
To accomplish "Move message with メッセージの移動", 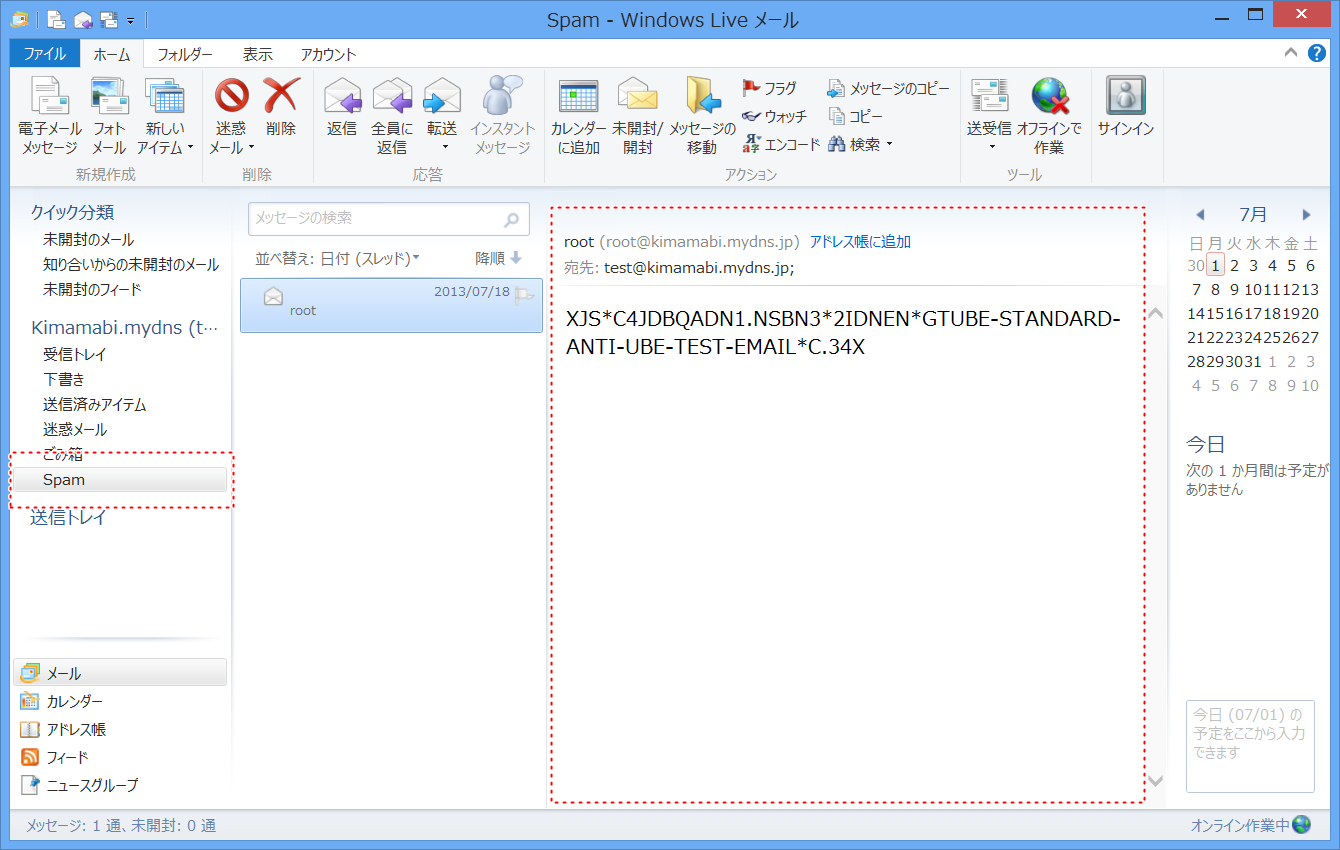I will (702, 118).
